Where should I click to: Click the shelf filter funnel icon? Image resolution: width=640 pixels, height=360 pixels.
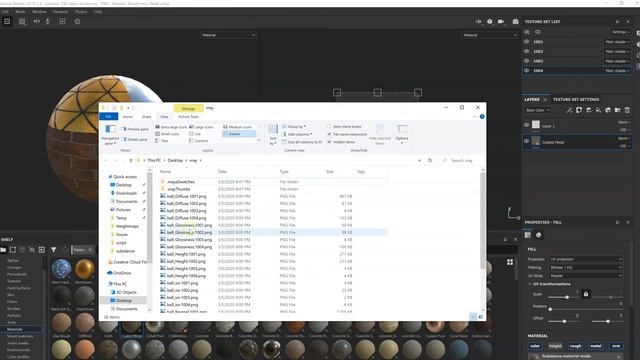point(53,249)
